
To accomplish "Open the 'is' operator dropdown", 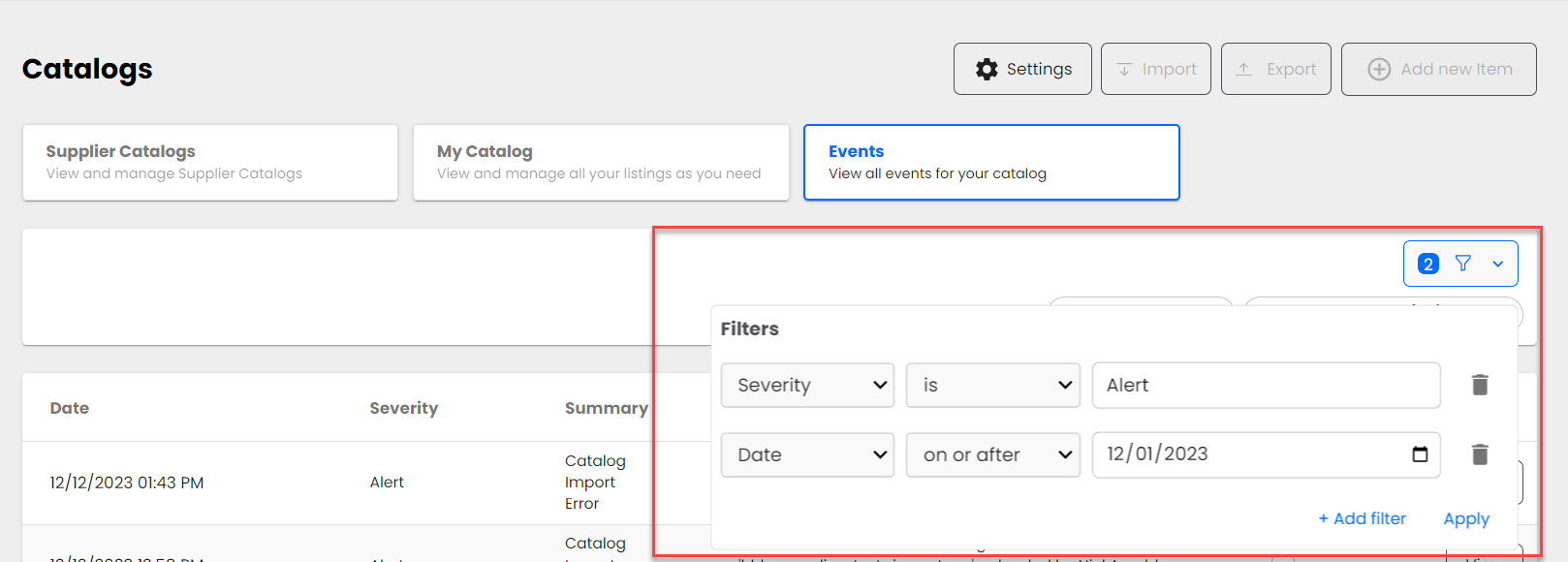I will pyautogui.click(x=992, y=385).
